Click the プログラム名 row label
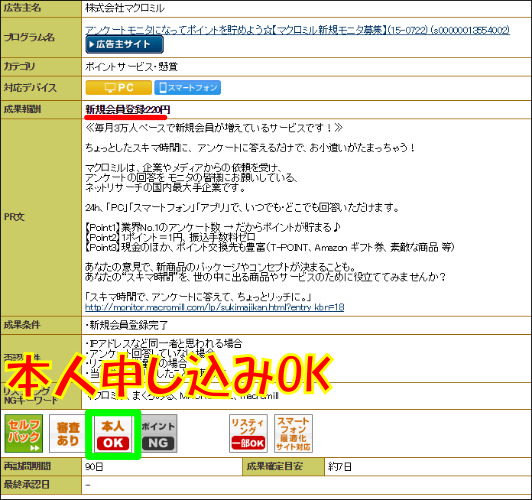This screenshot has width=532, height=500. [29, 37]
